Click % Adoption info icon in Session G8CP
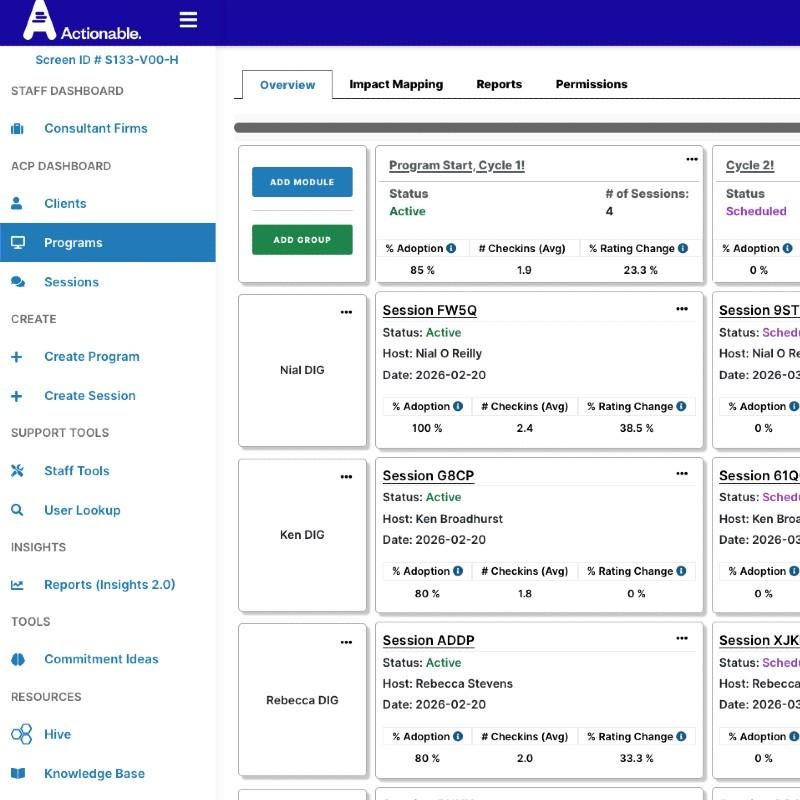 (x=458, y=571)
